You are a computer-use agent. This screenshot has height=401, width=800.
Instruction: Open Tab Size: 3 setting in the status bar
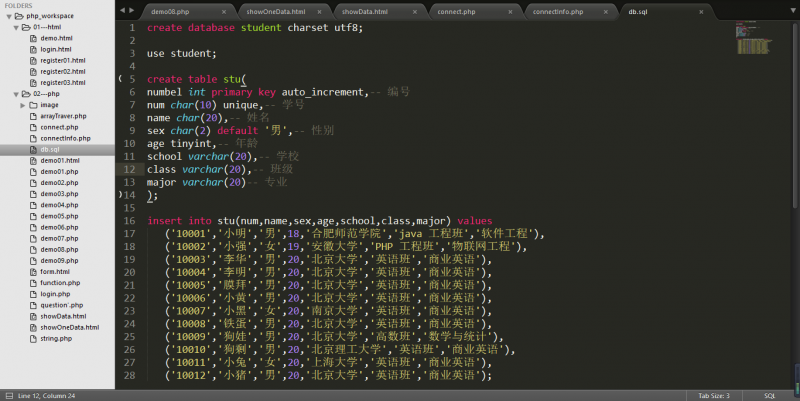coord(714,395)
